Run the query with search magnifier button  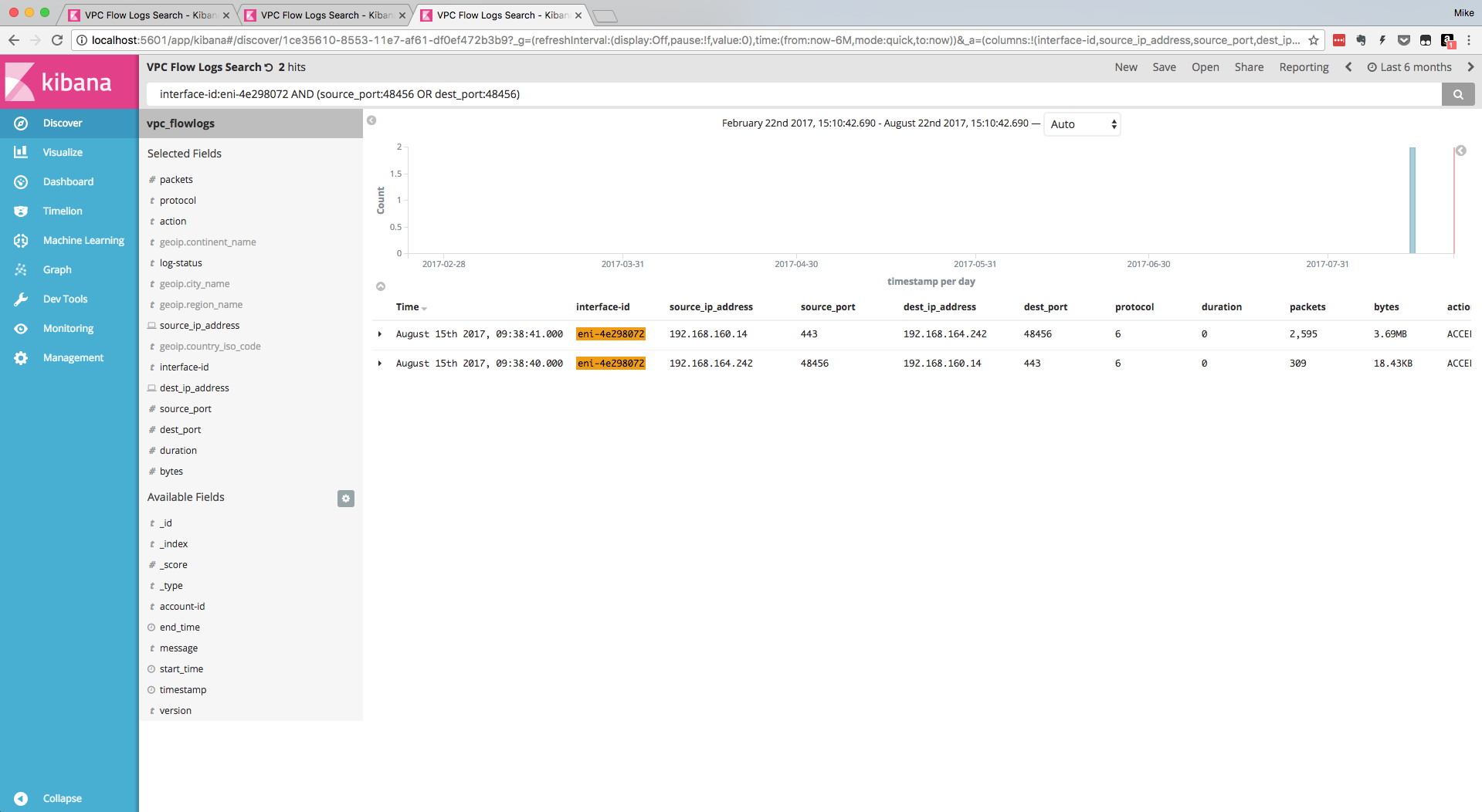1458,94
